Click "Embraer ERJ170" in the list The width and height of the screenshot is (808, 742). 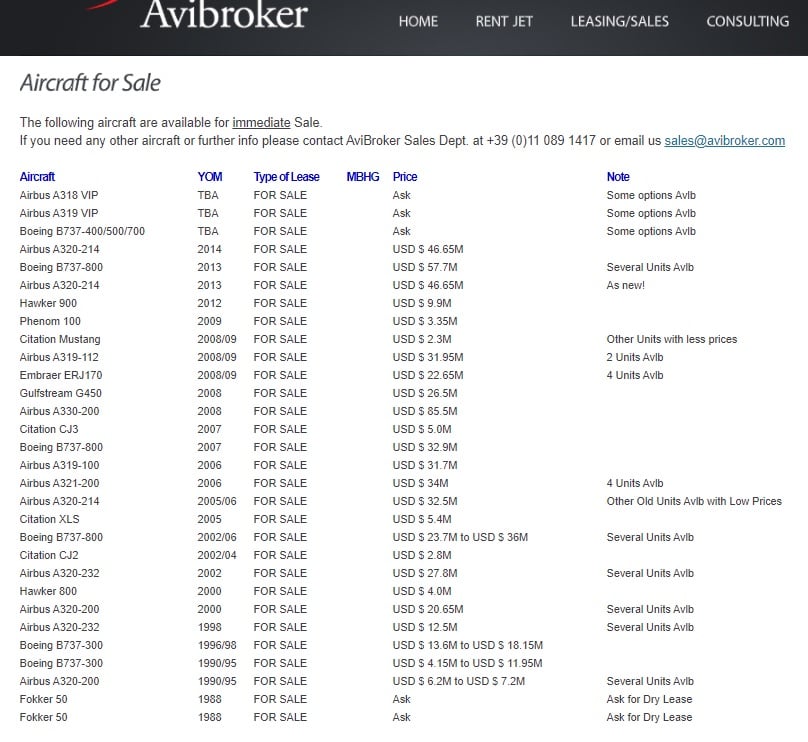point(61,376)
